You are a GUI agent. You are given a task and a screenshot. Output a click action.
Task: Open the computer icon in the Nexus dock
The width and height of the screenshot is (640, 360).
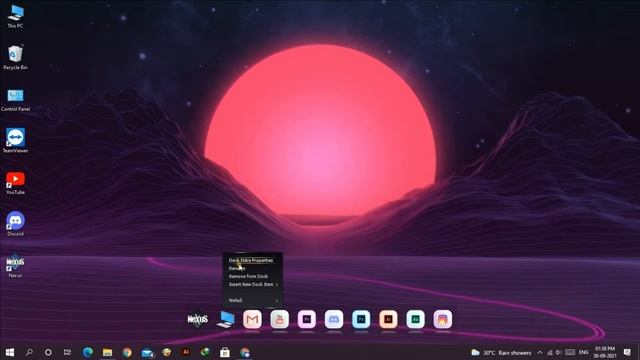226,319
